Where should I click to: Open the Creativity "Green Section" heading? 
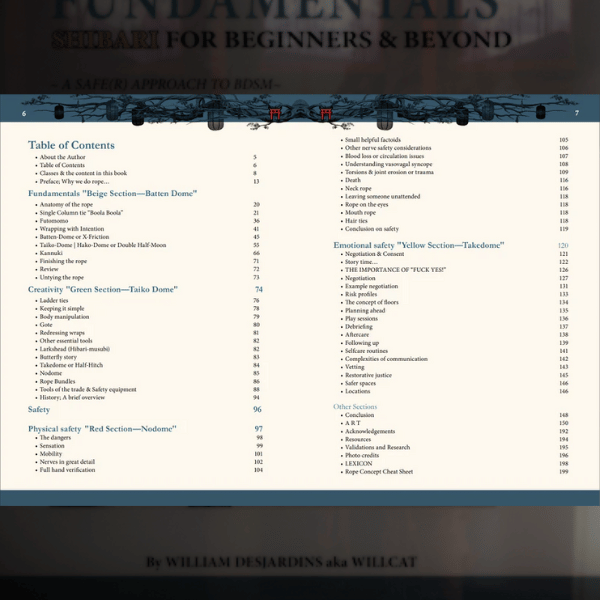click(x=102, y=289)
